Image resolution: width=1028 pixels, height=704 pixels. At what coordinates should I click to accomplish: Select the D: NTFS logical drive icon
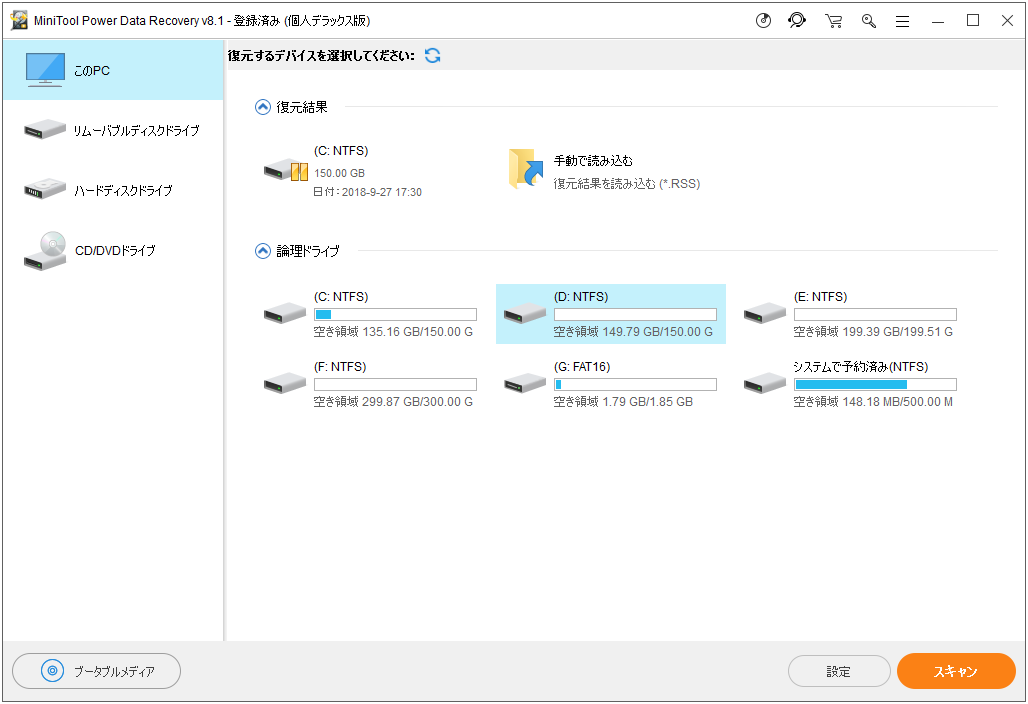pyautogui.click(x=524, y=313)
